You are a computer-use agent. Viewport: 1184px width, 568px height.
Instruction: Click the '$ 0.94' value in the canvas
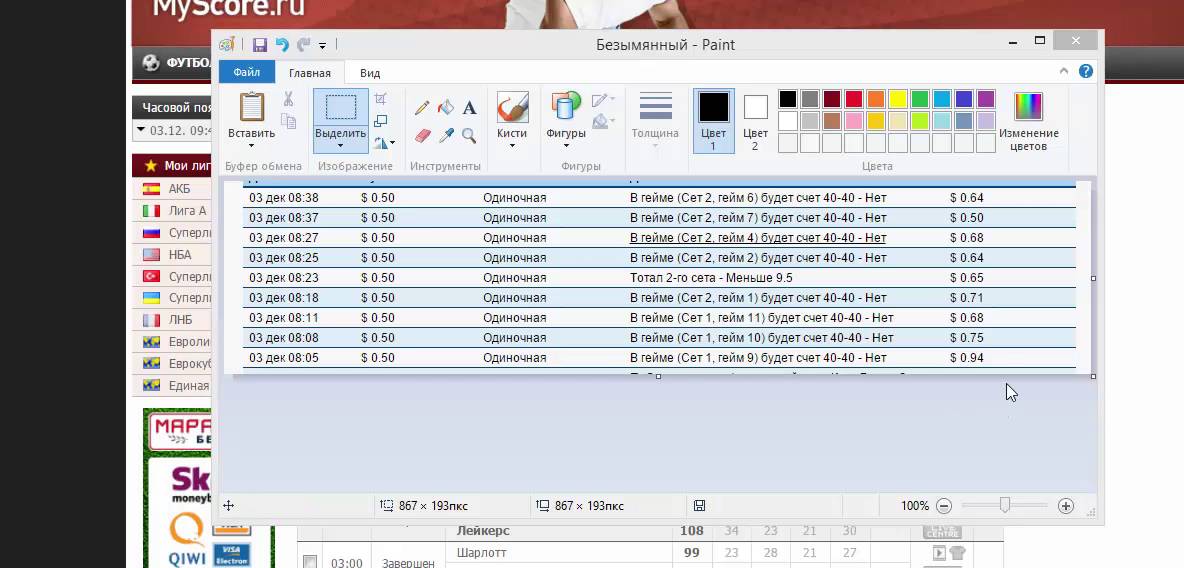(967, 357)
